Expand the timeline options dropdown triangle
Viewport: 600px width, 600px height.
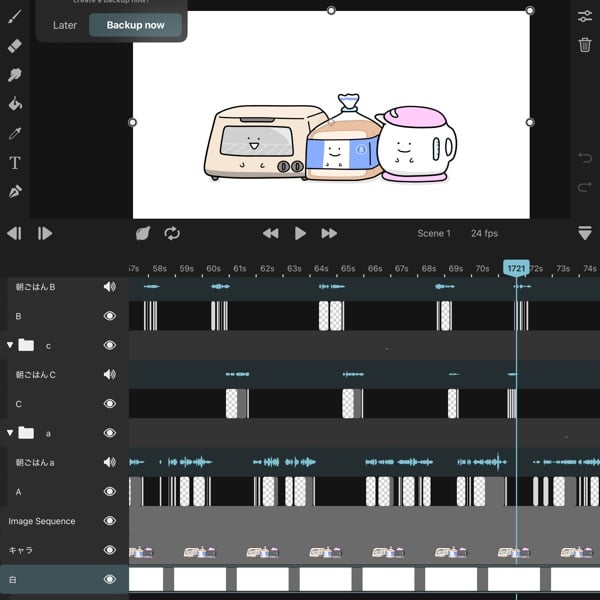pos(585,233)
